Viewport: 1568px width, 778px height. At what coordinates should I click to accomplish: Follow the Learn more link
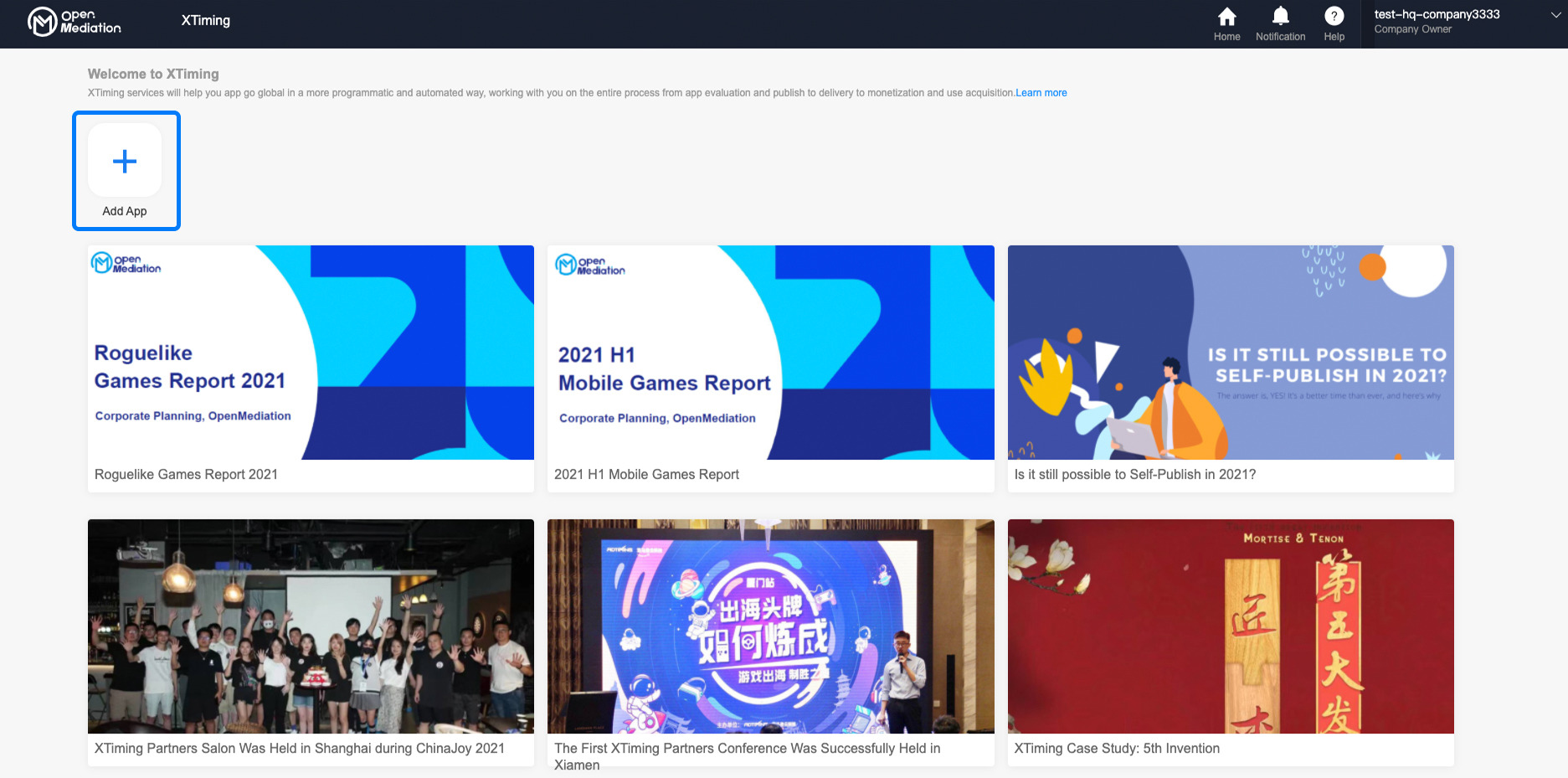(x=1041, y=93)
